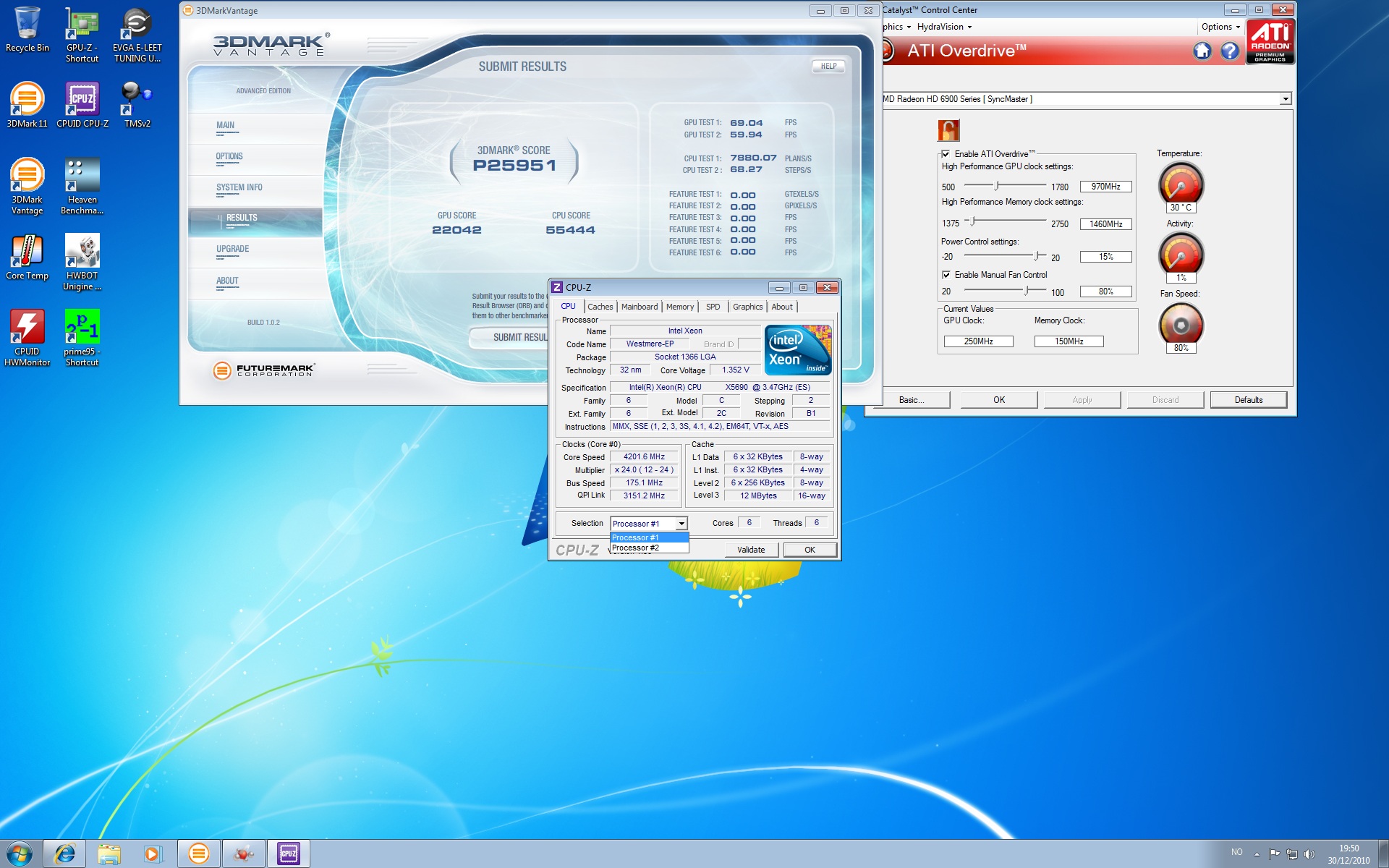This screenshot has height=868, width=1389.
Task: Open Windows Explorer folder taskbar icon
Action: (109, 854)
